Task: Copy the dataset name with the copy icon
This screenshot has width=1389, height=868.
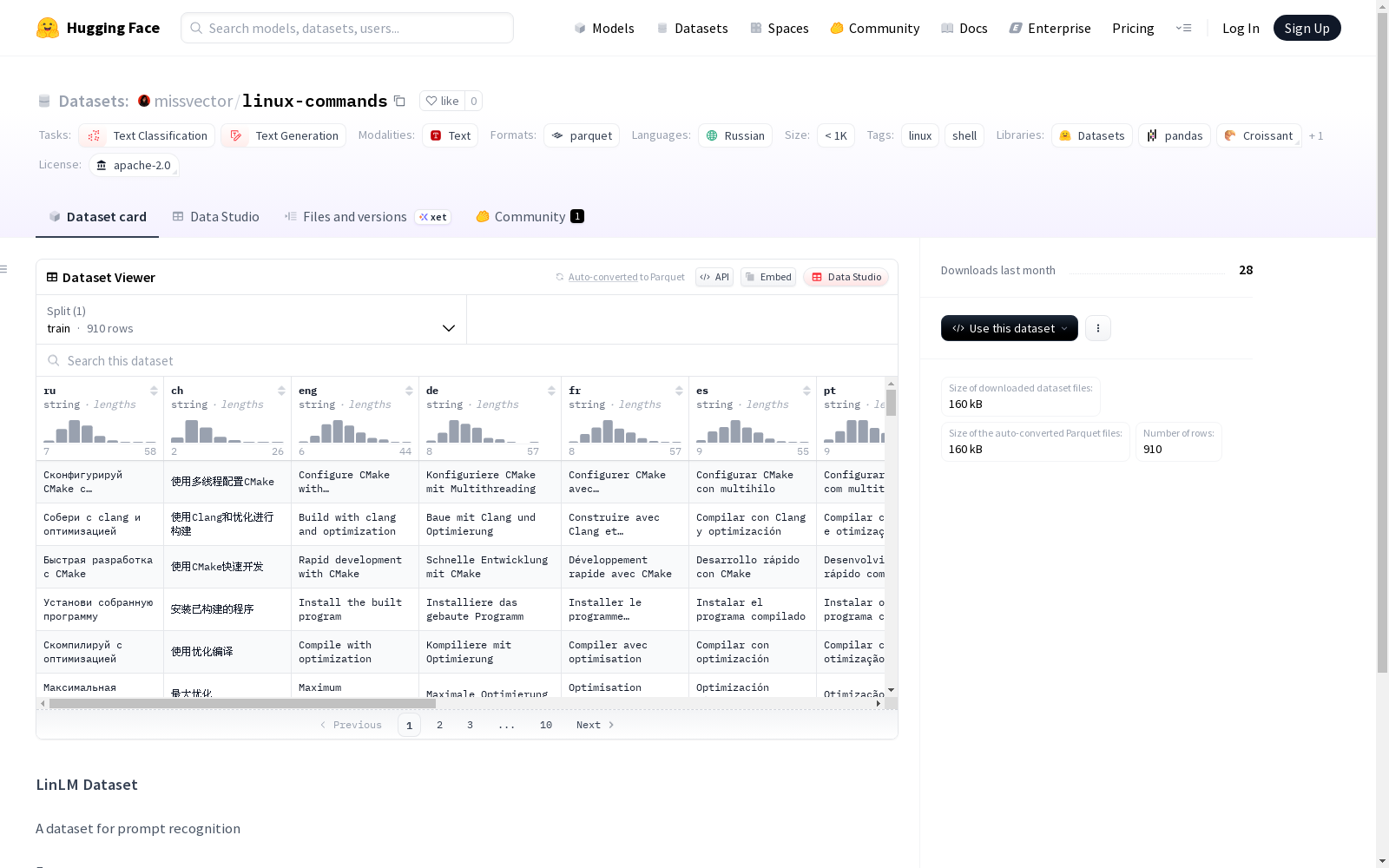Action: coord(399,101)
